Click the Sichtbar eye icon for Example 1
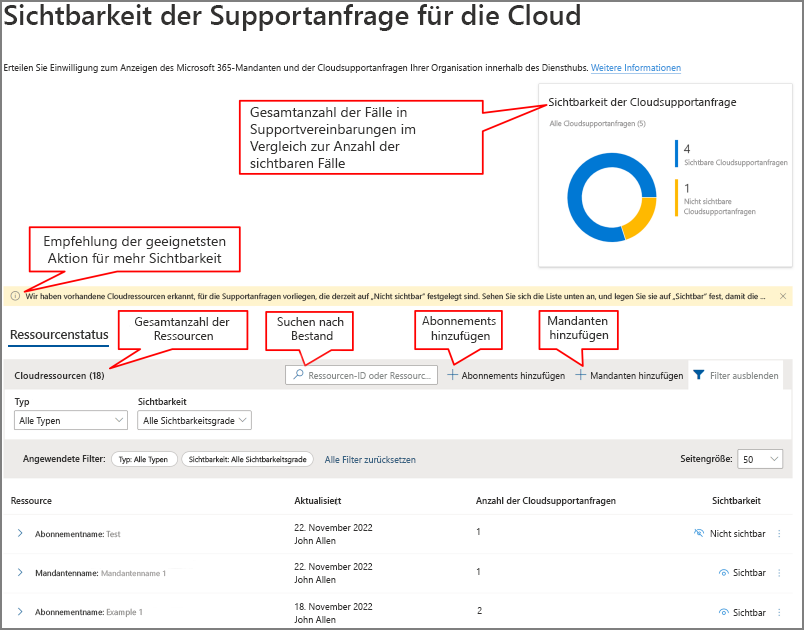Screen dimensions: 804x630 coord(723,612)
